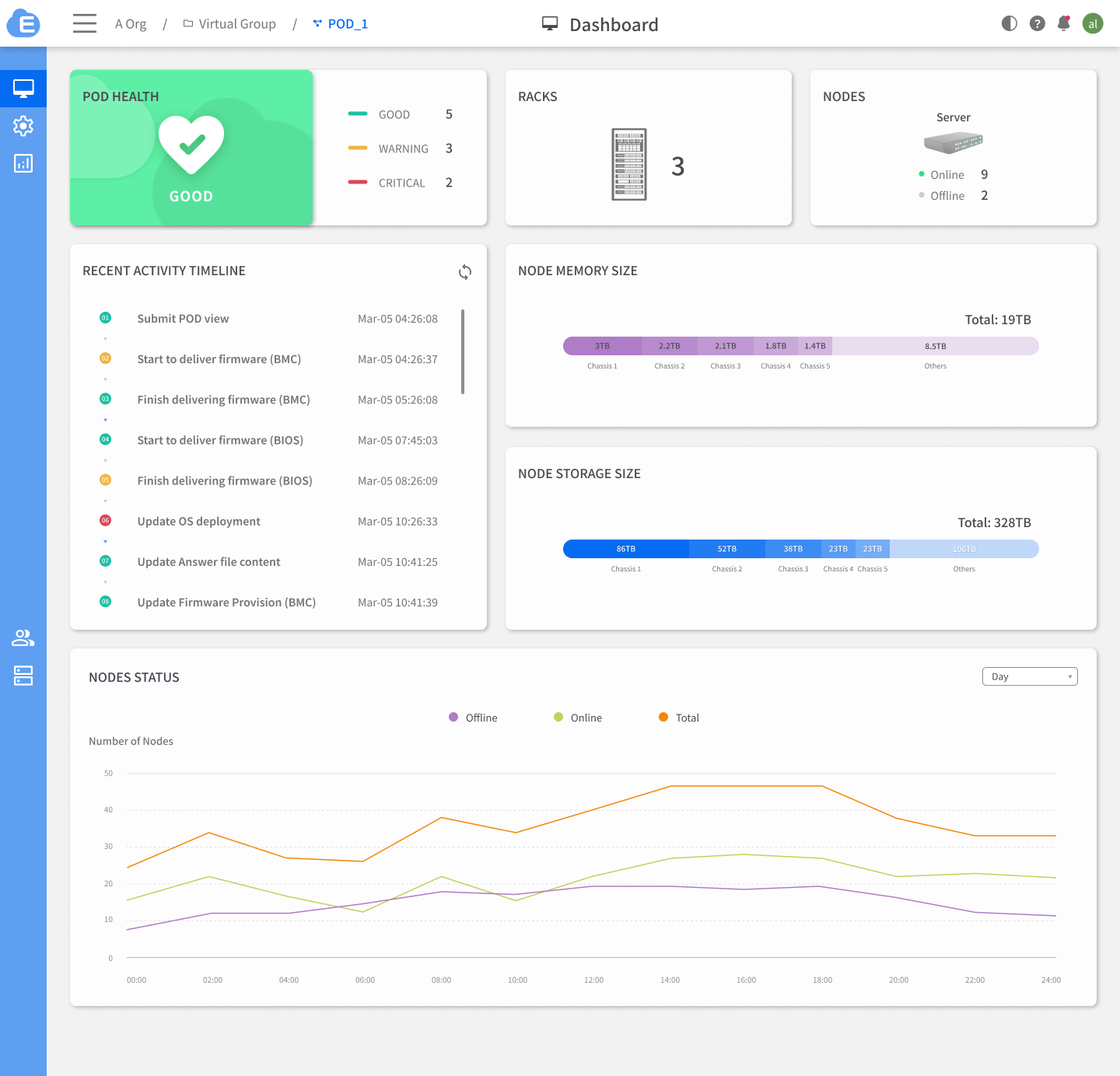Open the user avatar account menu
The height and width of the screenshot is (1076, 1120).
tap(1093, 23)
